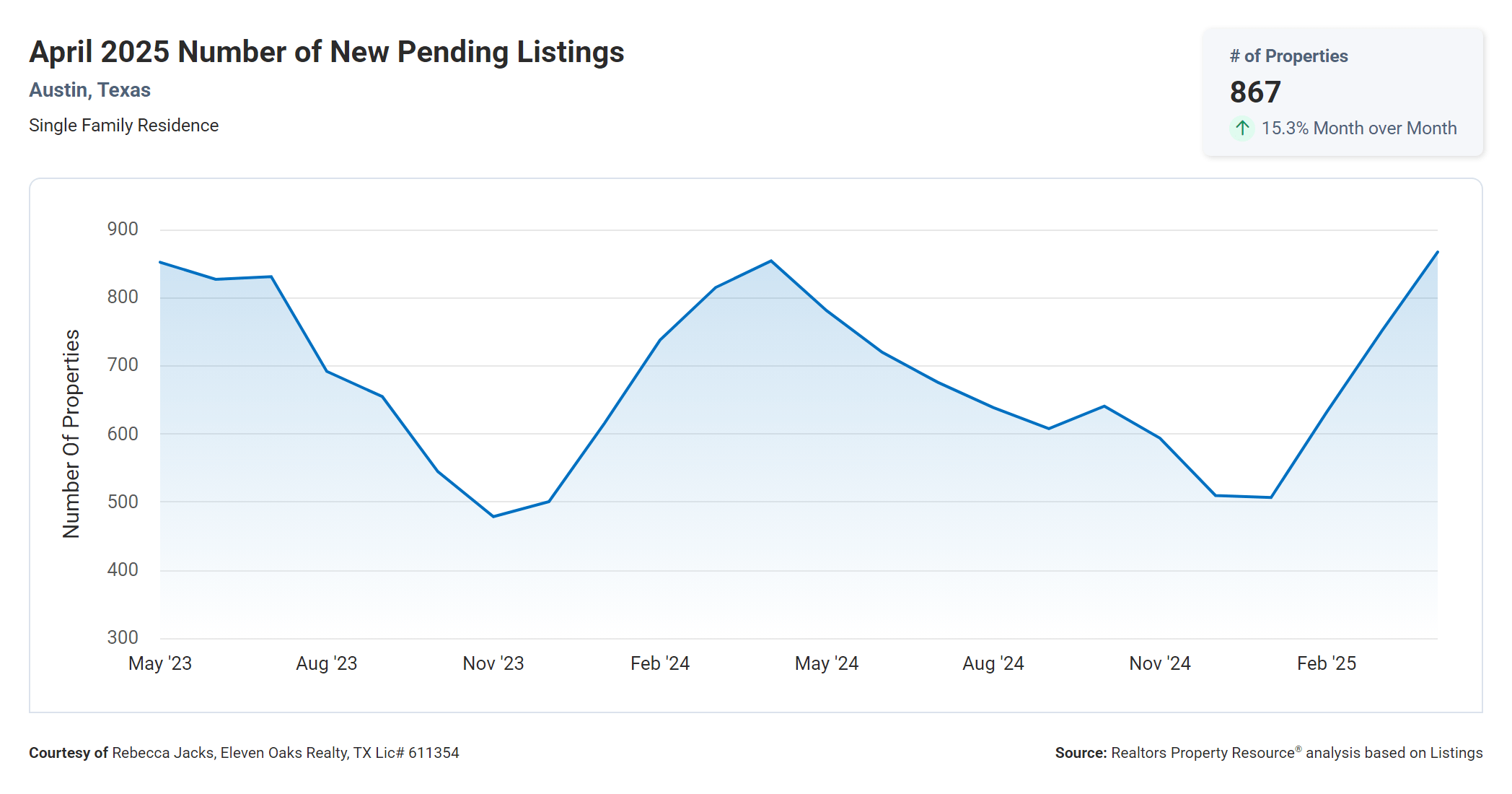Open the "Austin, Texas" location subtitle

pos(89,90)
